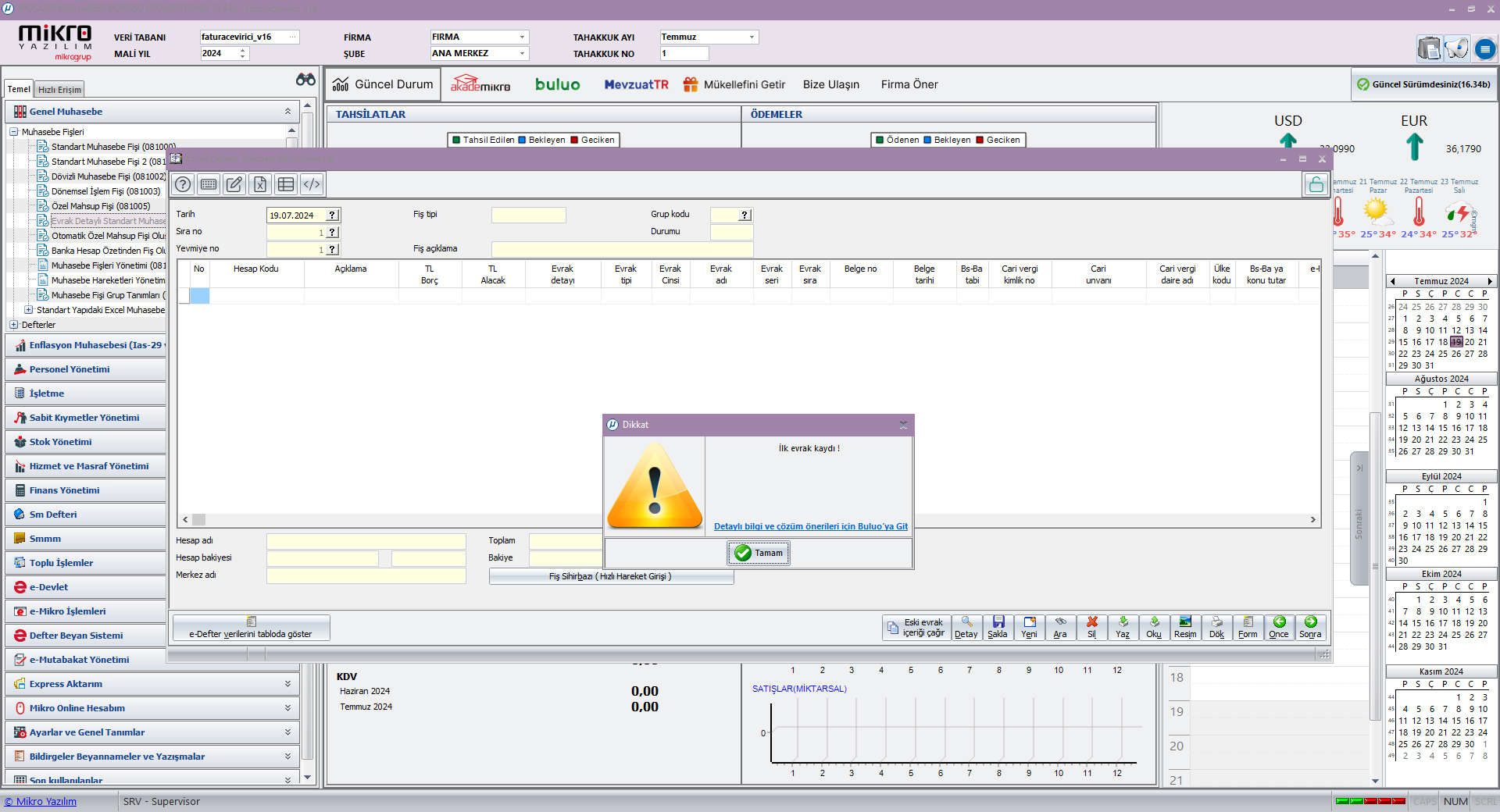
Task: Open the ŞUBE branch dropdown
Action: tap(522, 54)
